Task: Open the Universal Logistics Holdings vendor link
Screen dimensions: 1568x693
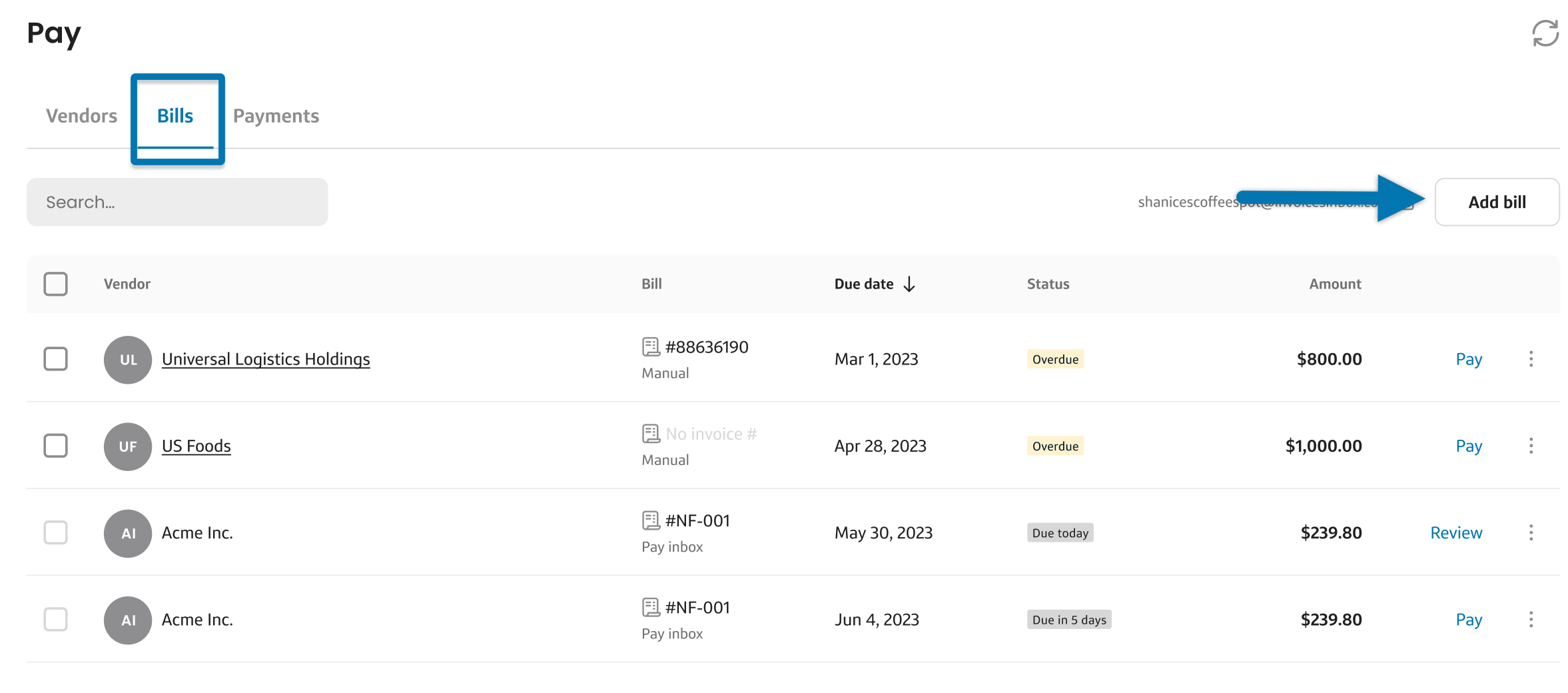Action: coord(266,359)
